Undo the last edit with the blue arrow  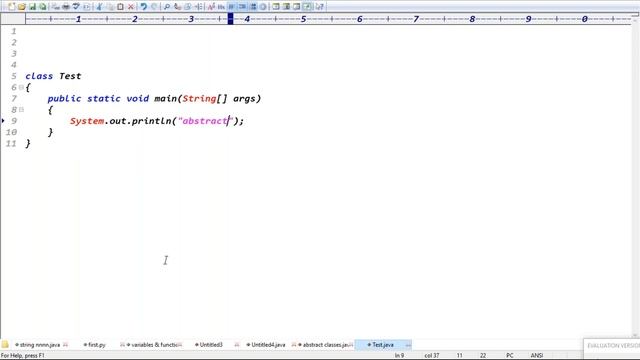click(144, 7)
